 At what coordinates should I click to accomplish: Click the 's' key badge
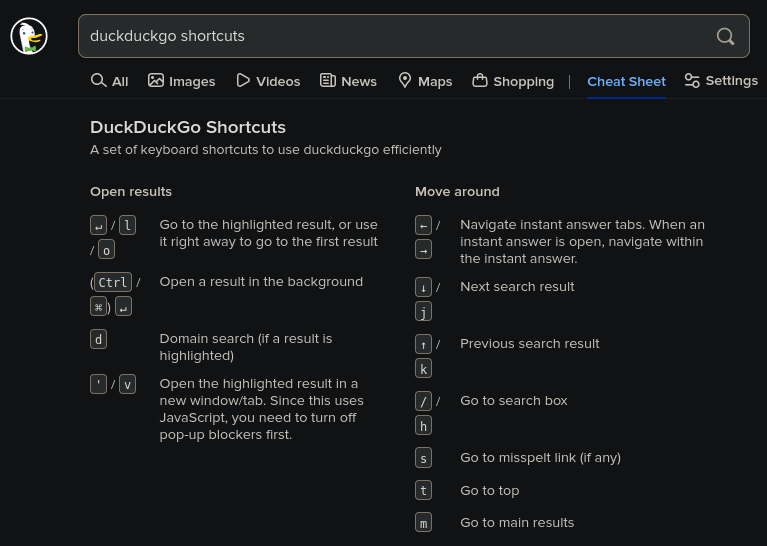pos(424,458)
